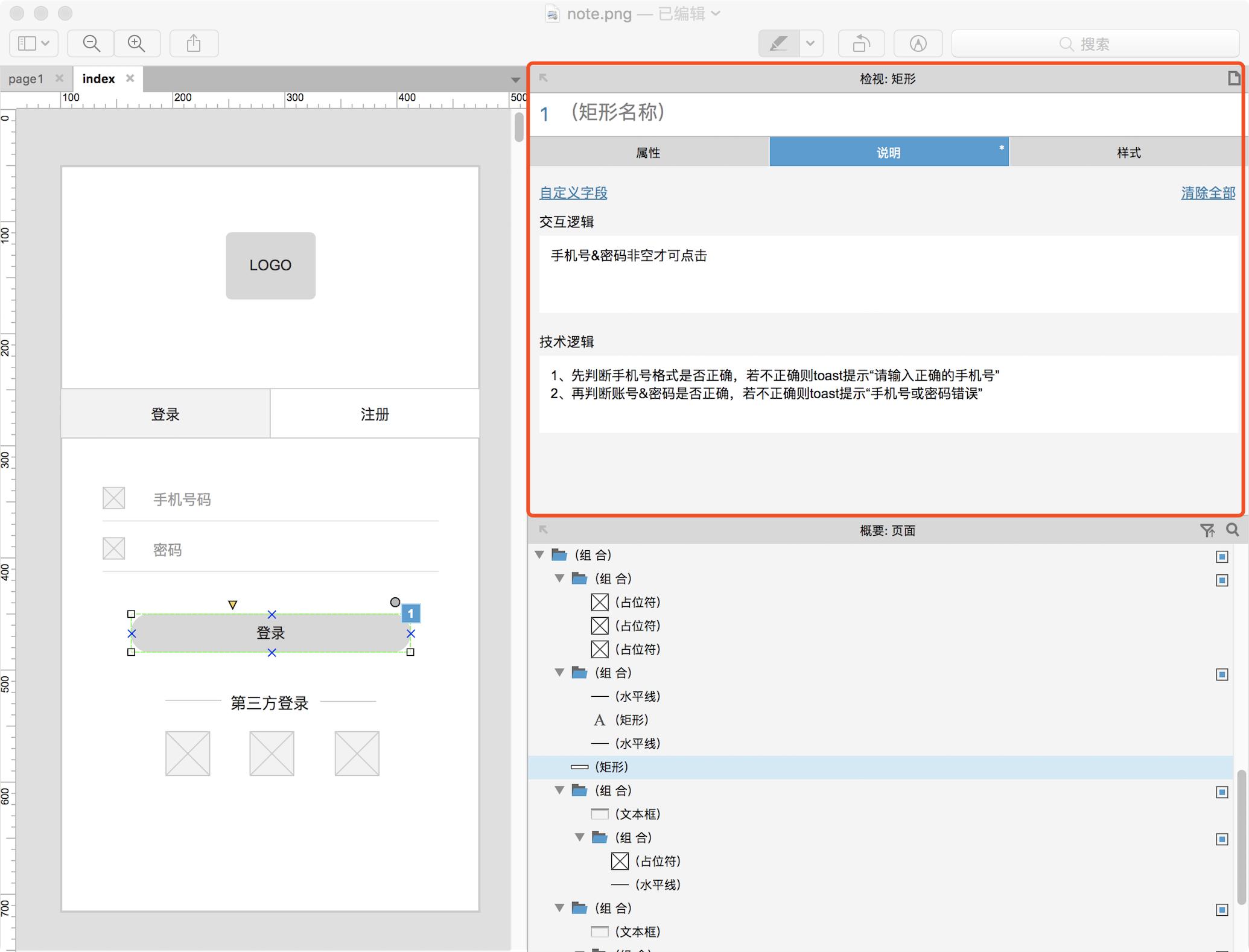Open the markup pen dropdown arrow
The image size is (1249, 952).
coord(810,43)
